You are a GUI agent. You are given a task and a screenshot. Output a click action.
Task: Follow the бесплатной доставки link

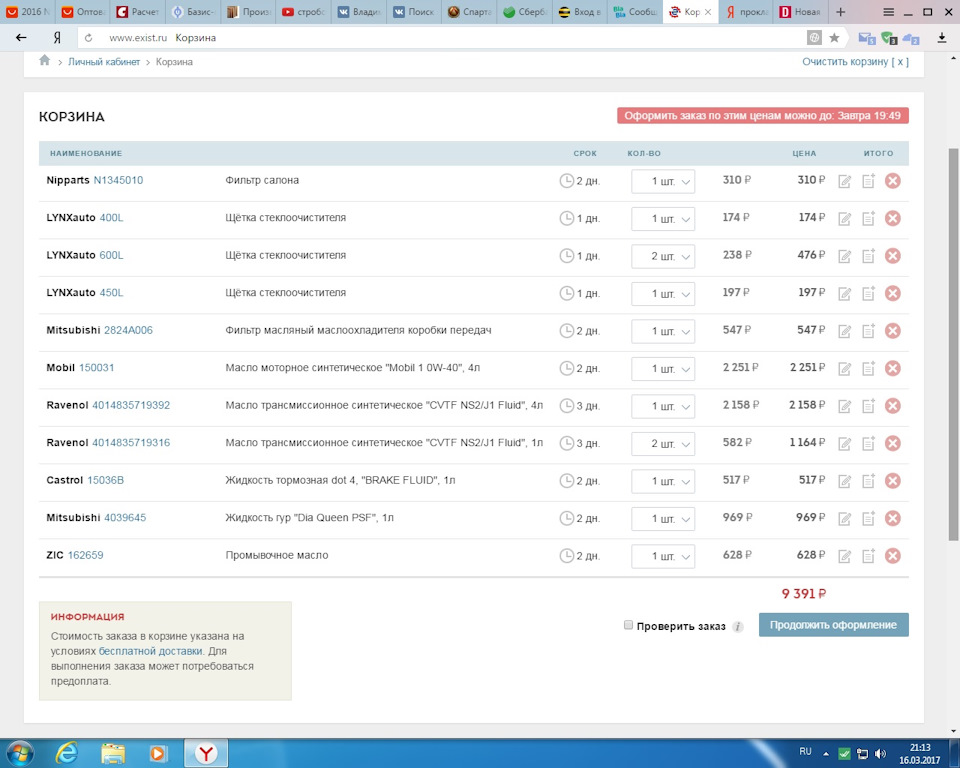point(150,651)
